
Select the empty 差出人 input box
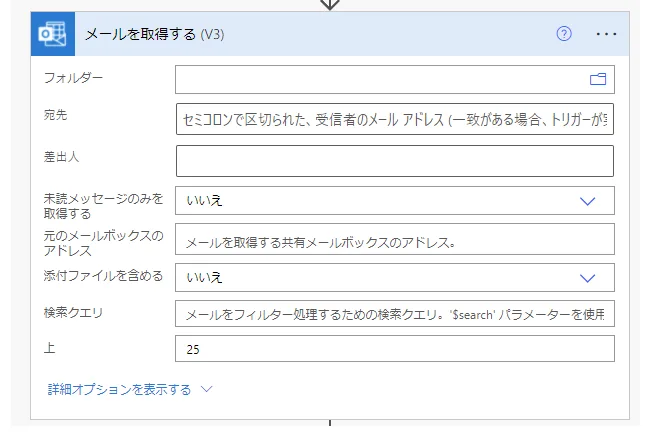pos(394,161)
